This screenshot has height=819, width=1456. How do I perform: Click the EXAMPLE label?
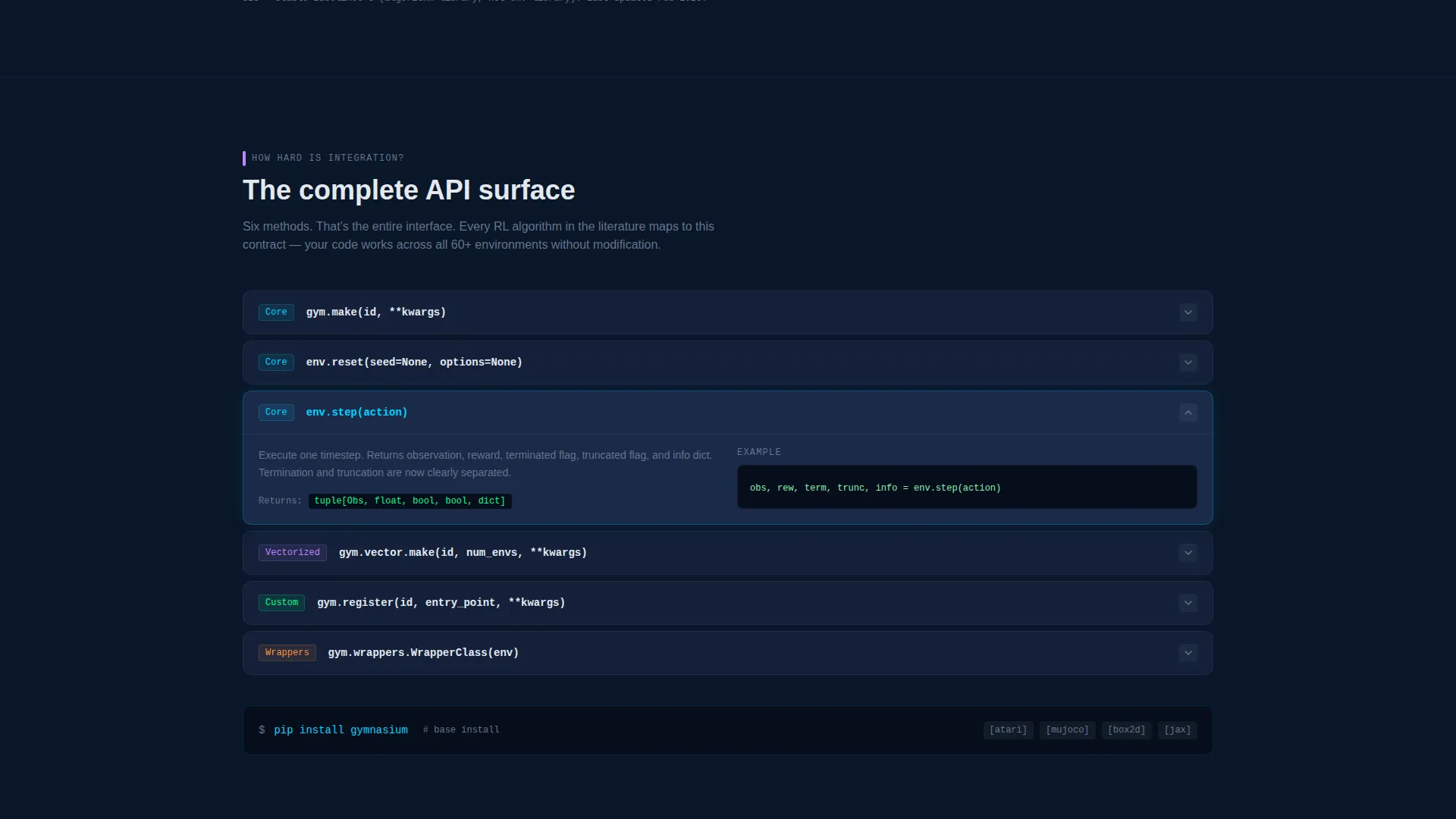pos(759,452)
